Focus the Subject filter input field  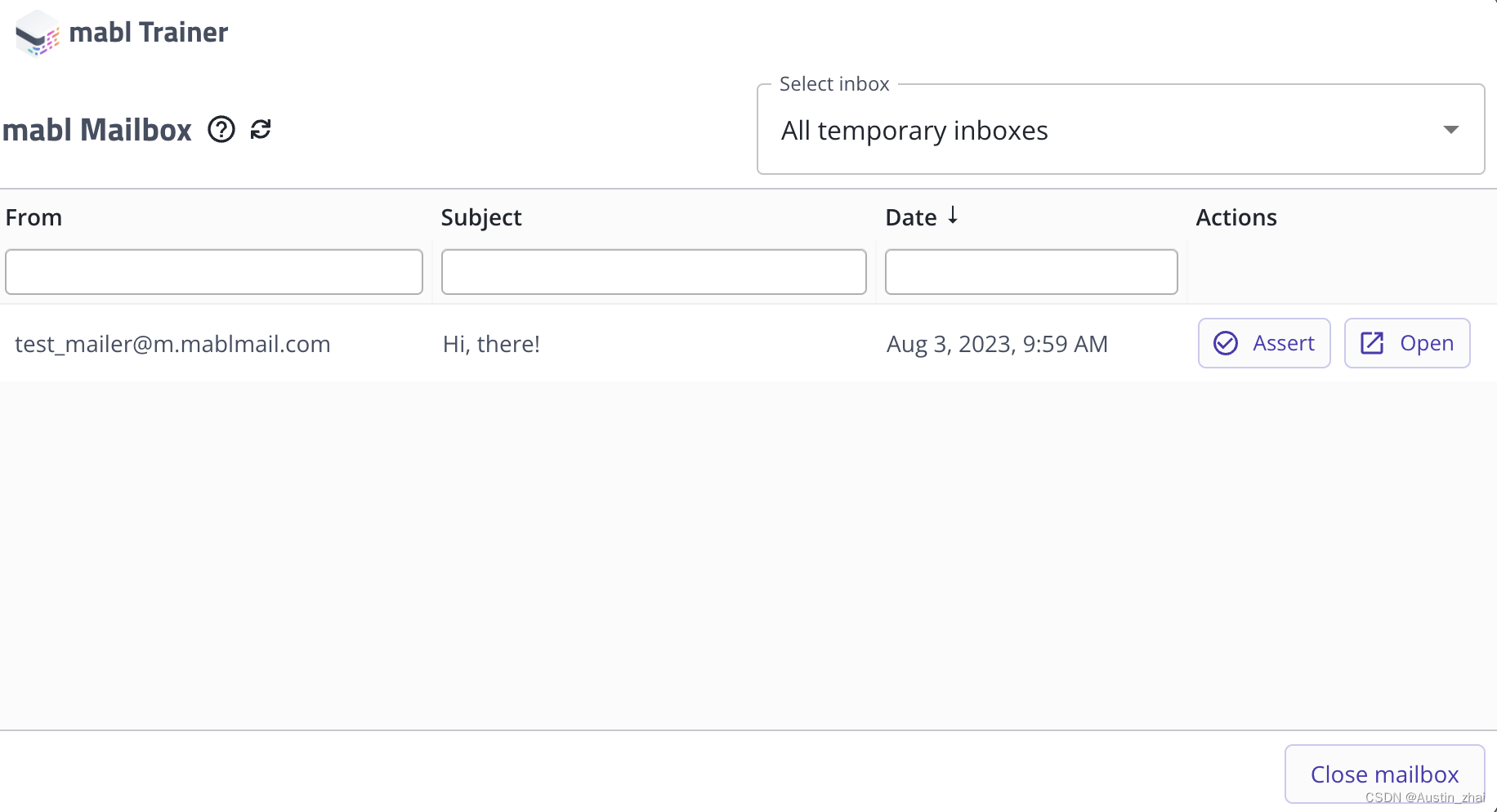(x=654, y=272)
